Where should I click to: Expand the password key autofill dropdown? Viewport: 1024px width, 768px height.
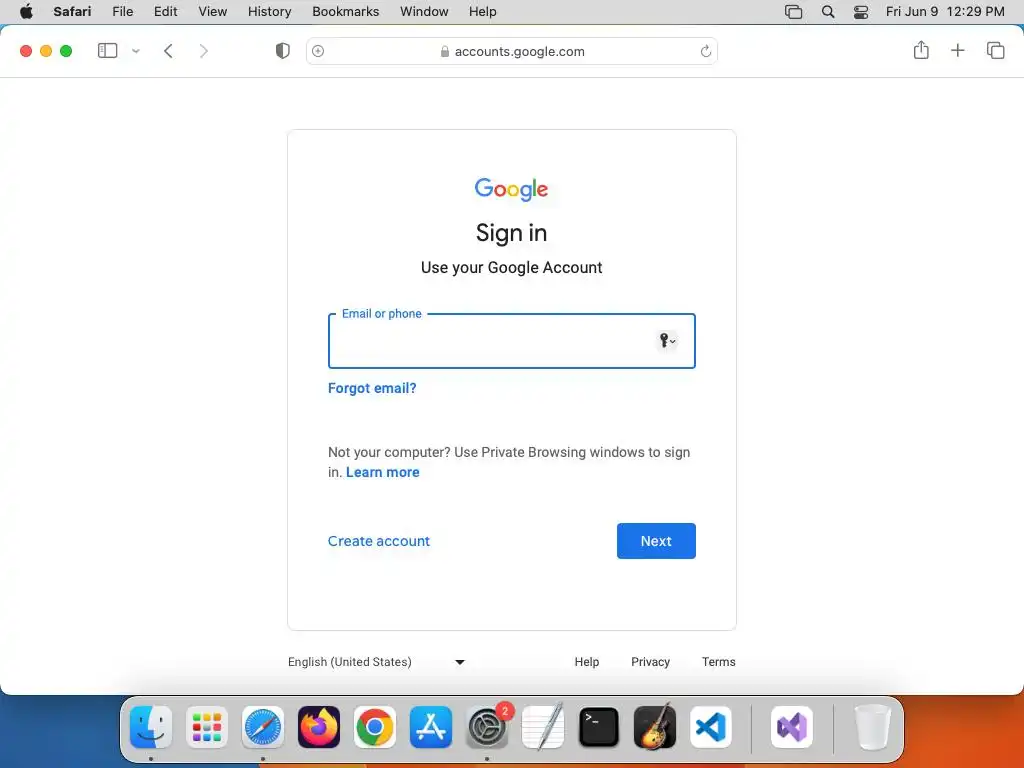pos(667,340)
